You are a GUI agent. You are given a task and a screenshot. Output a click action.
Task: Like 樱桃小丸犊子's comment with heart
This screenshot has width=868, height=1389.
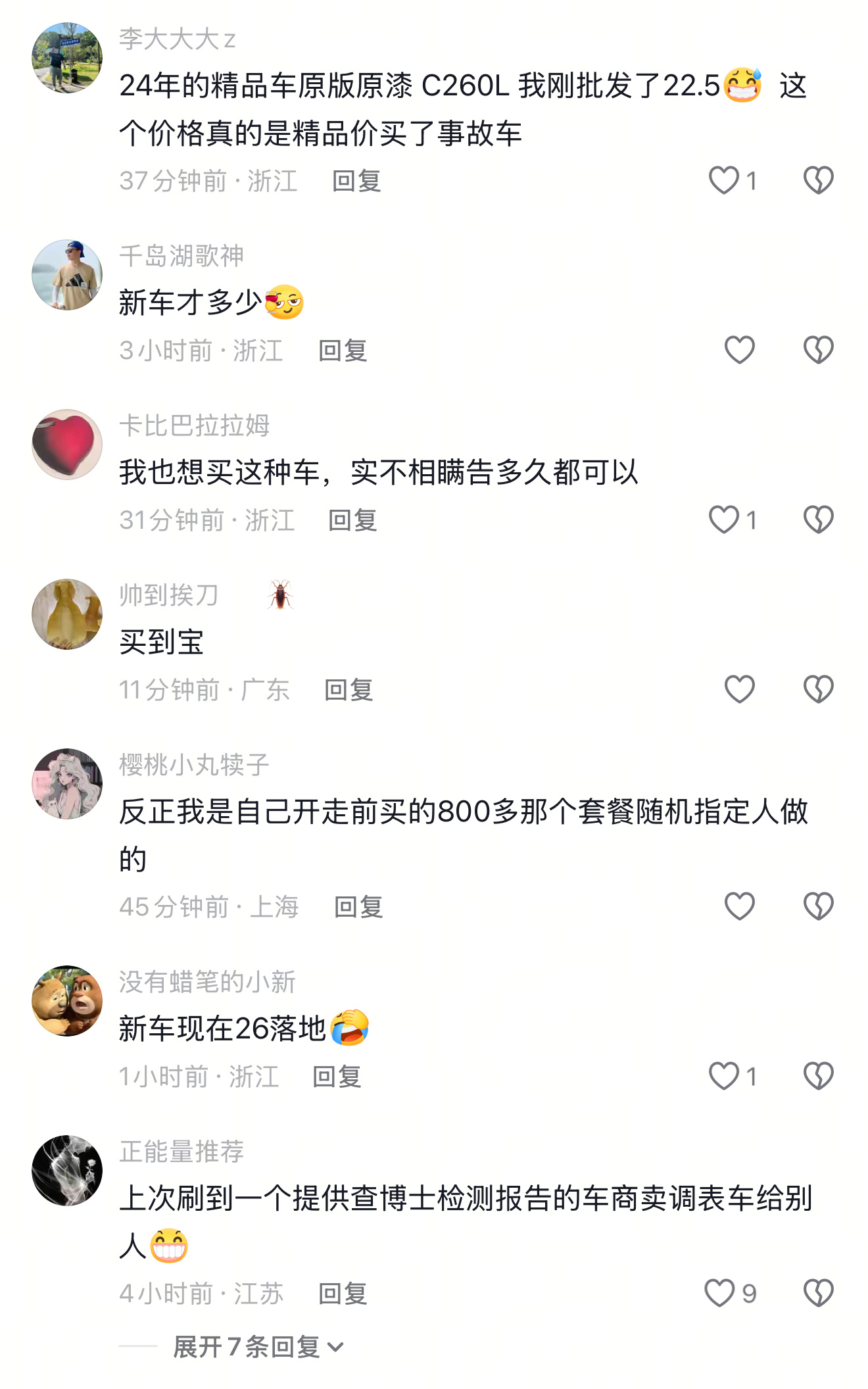[x=739, y=906]
